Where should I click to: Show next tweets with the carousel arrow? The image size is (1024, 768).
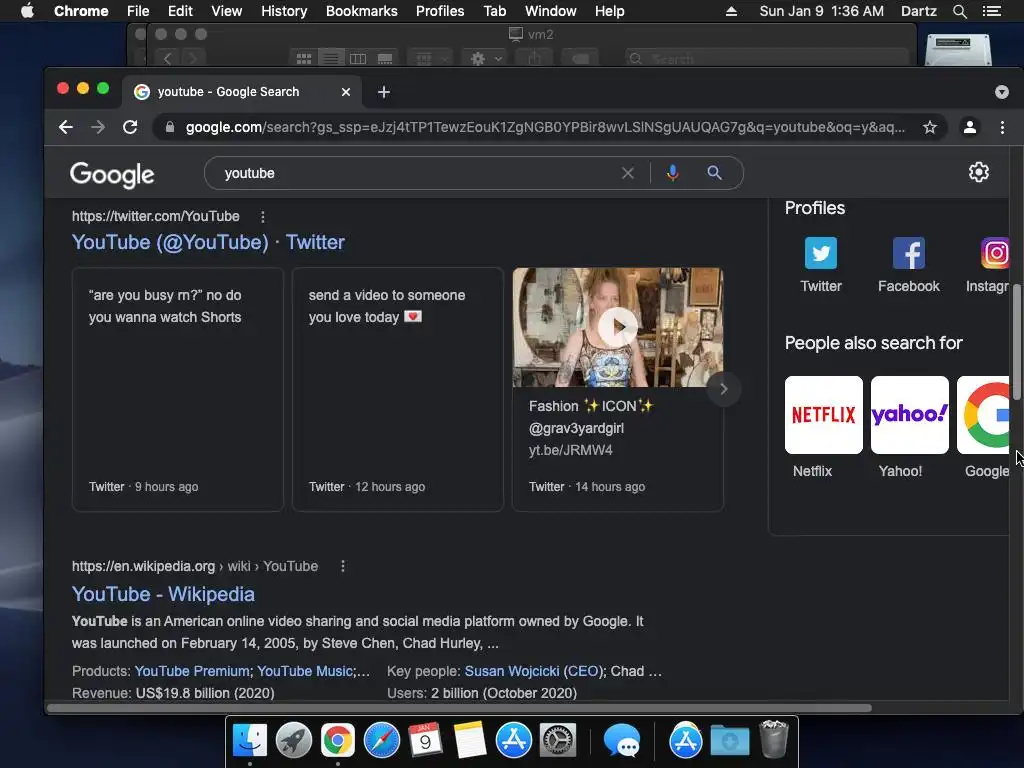723,389
